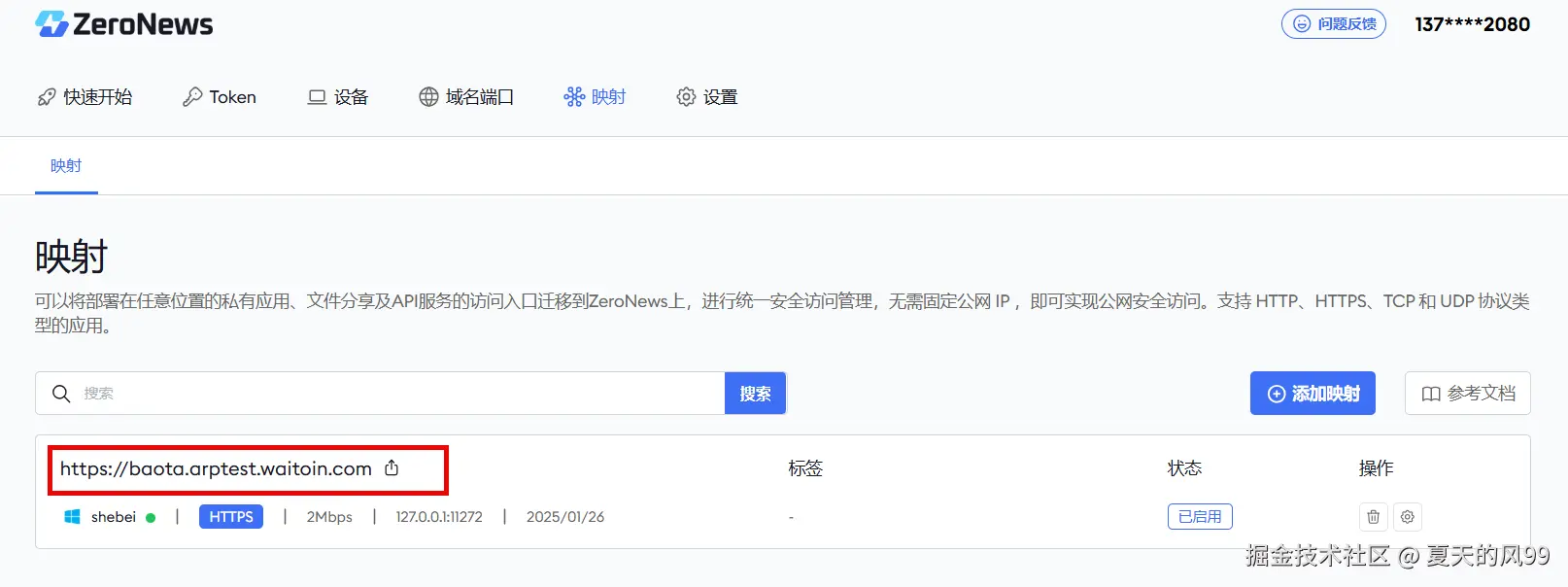The height and width of the screenshot is (587, 1568).
Task: Go to 快速开始 in the navigation
Action: click(85, 97)
